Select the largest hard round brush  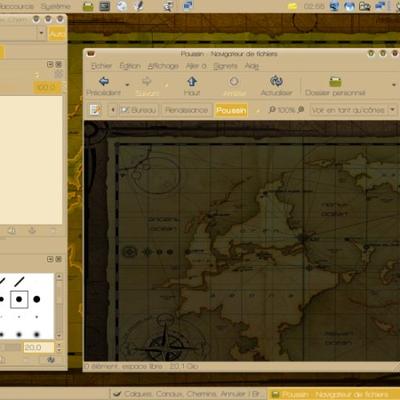coord(37,299)
